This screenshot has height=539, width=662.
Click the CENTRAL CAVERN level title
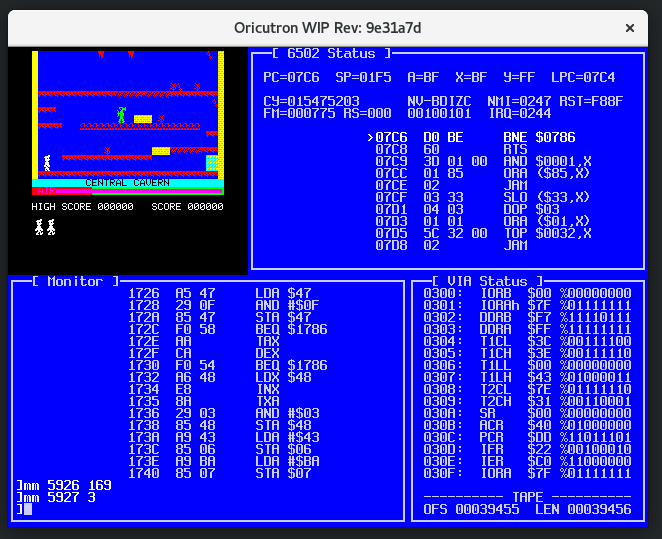(x=128, y=183)
